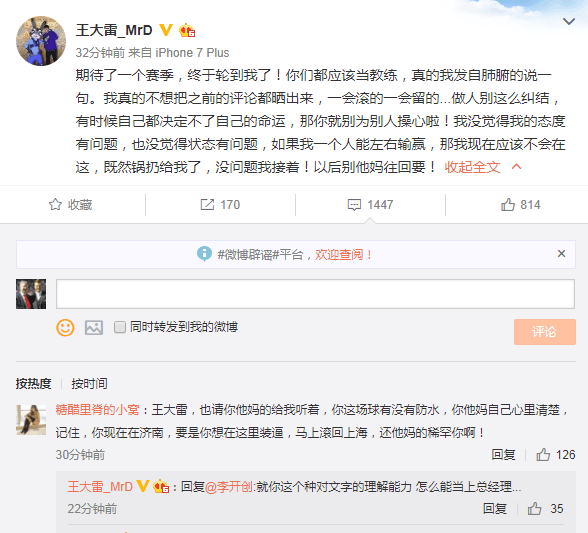The height and width of the screenshot is (533, 588).
Task: Click the blue info icon in the notice bar
Action: [x=204, y=254]
